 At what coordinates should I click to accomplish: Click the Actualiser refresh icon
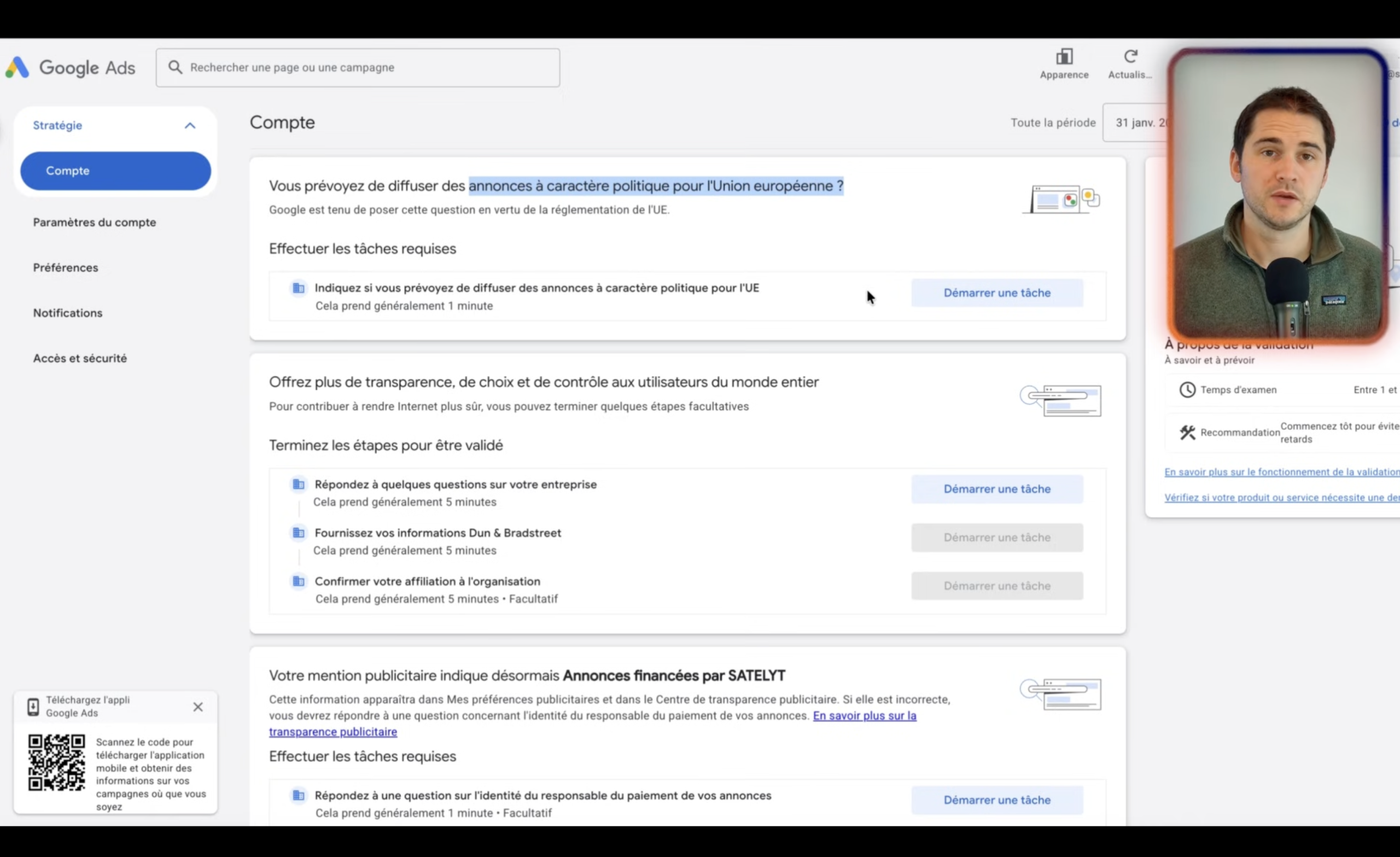pyautogui.click(x=1131, y=57)
